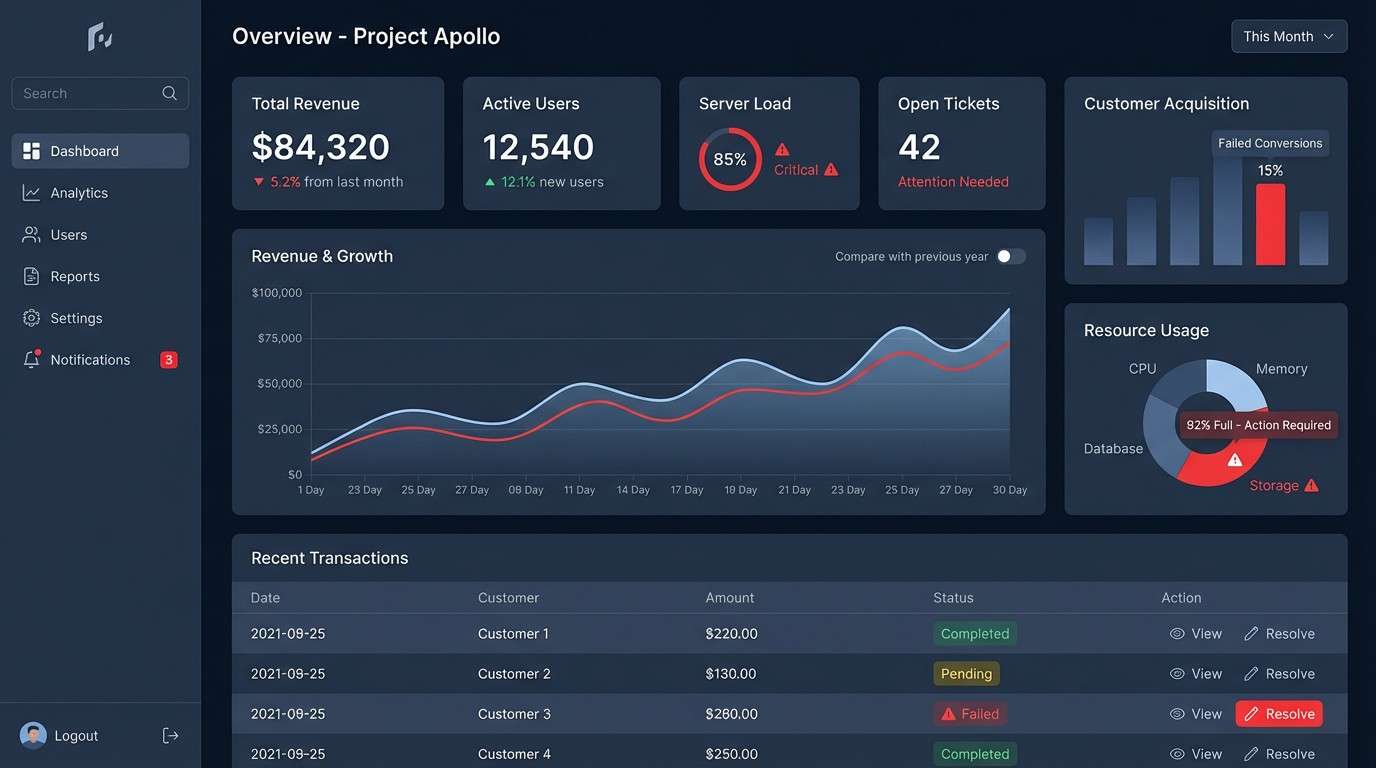Open the 92% Full Action Required callout
Image resolution: width=1376 pixels, height=768 pixels.
coord(1258,424)
